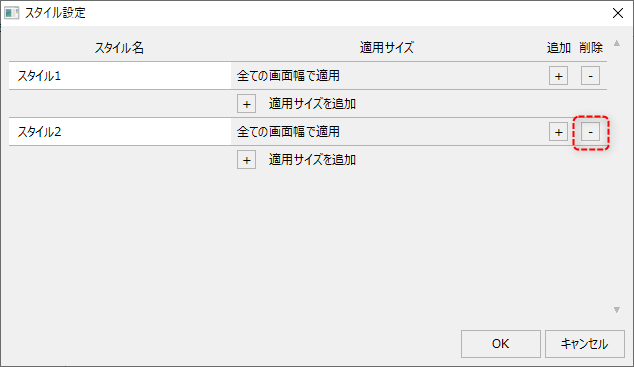This screenshot has width=634, height=367.
Task: Click the 適用サイズを追加 label under スタイル2
Action: coord(312,160)
